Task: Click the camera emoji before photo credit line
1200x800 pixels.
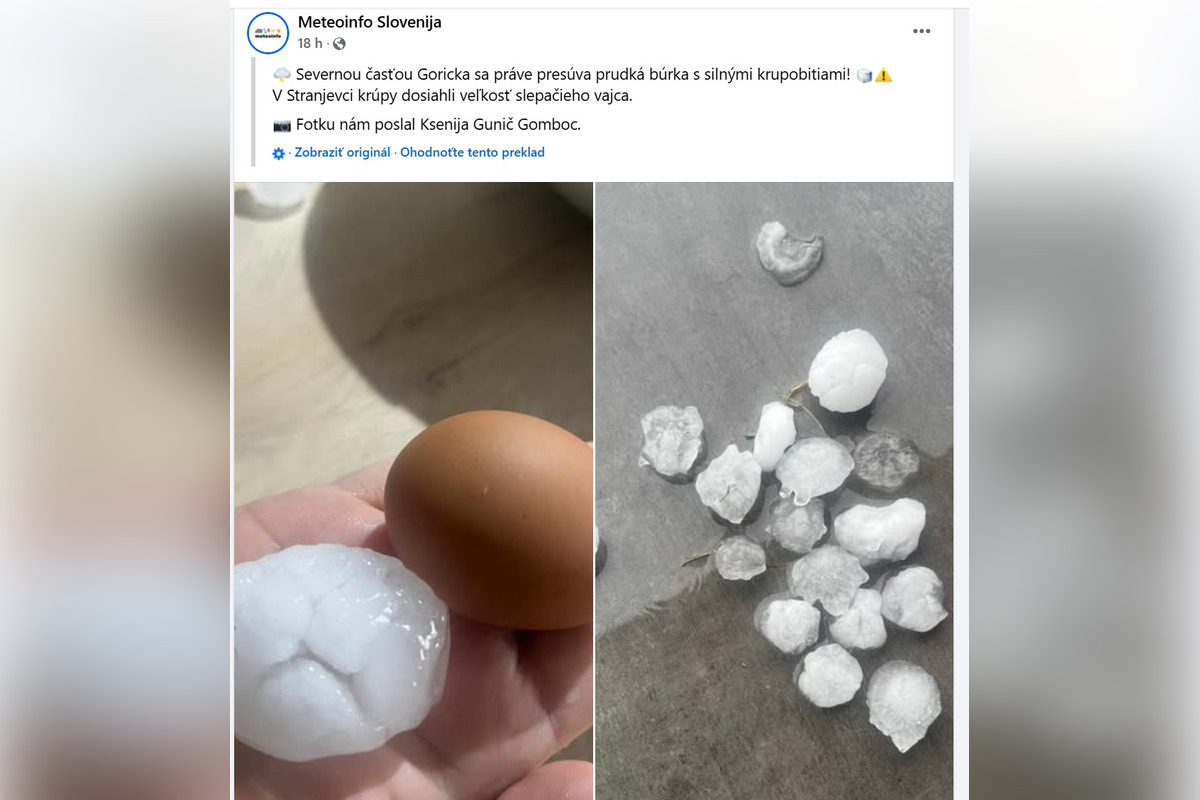Action: point(283,124)
